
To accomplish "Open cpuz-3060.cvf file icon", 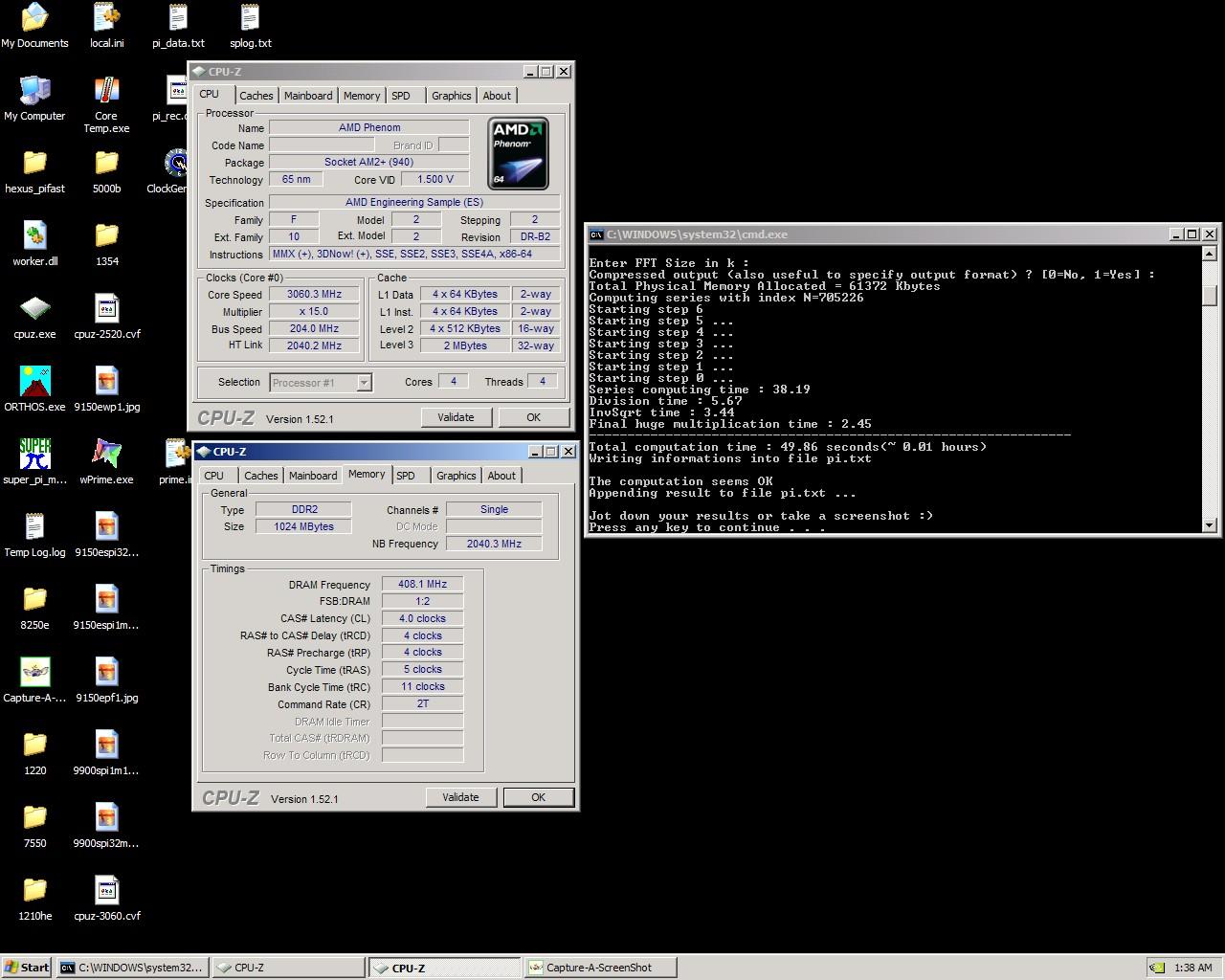I will (106, 898).
